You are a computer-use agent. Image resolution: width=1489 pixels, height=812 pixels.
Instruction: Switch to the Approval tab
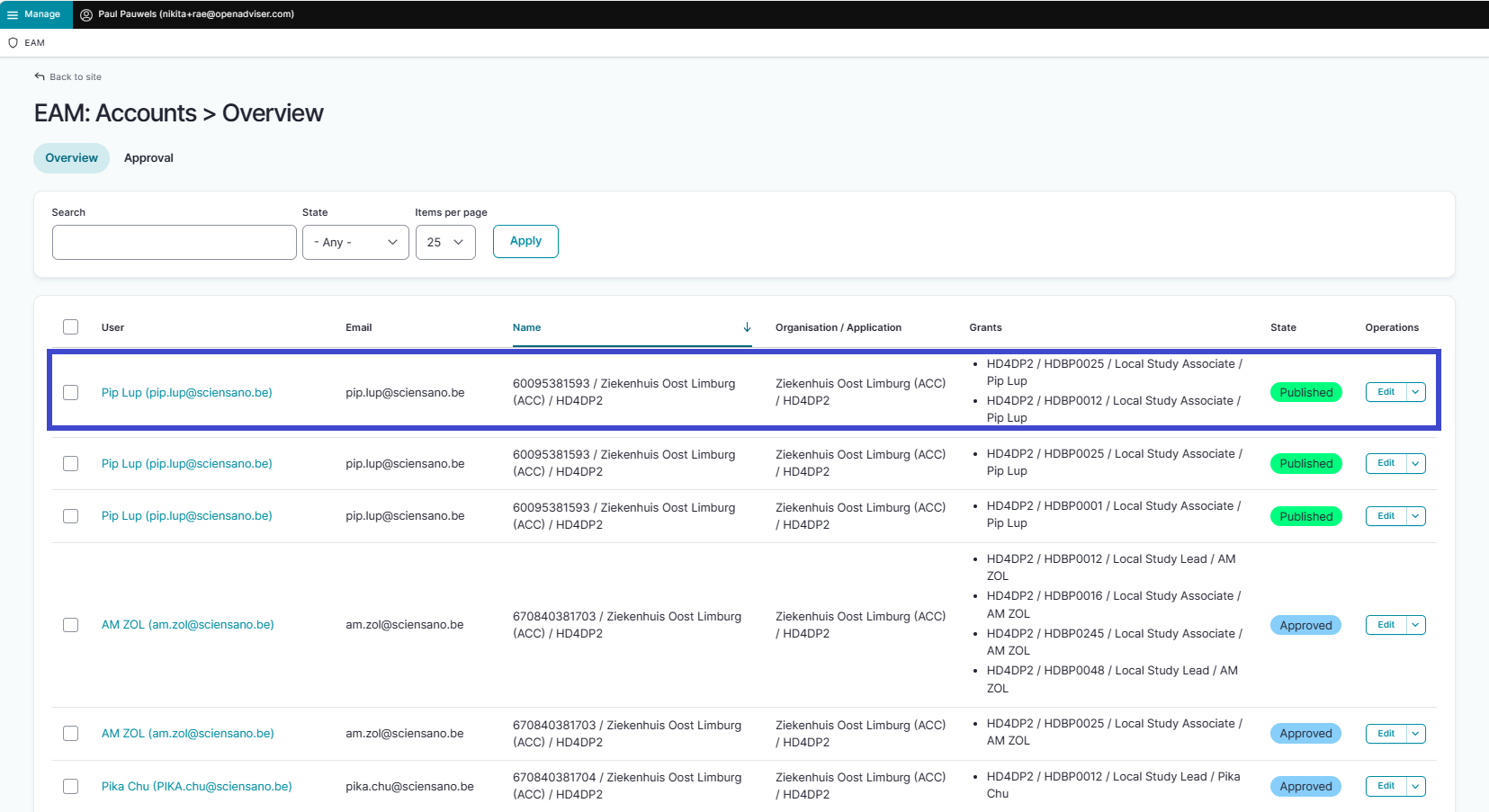point(148,158)
